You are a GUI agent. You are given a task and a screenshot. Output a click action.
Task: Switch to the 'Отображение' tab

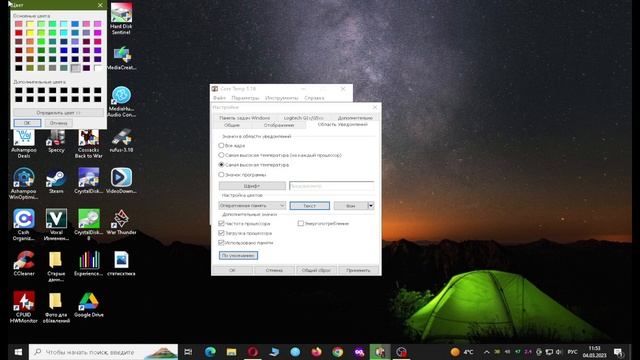279,125
